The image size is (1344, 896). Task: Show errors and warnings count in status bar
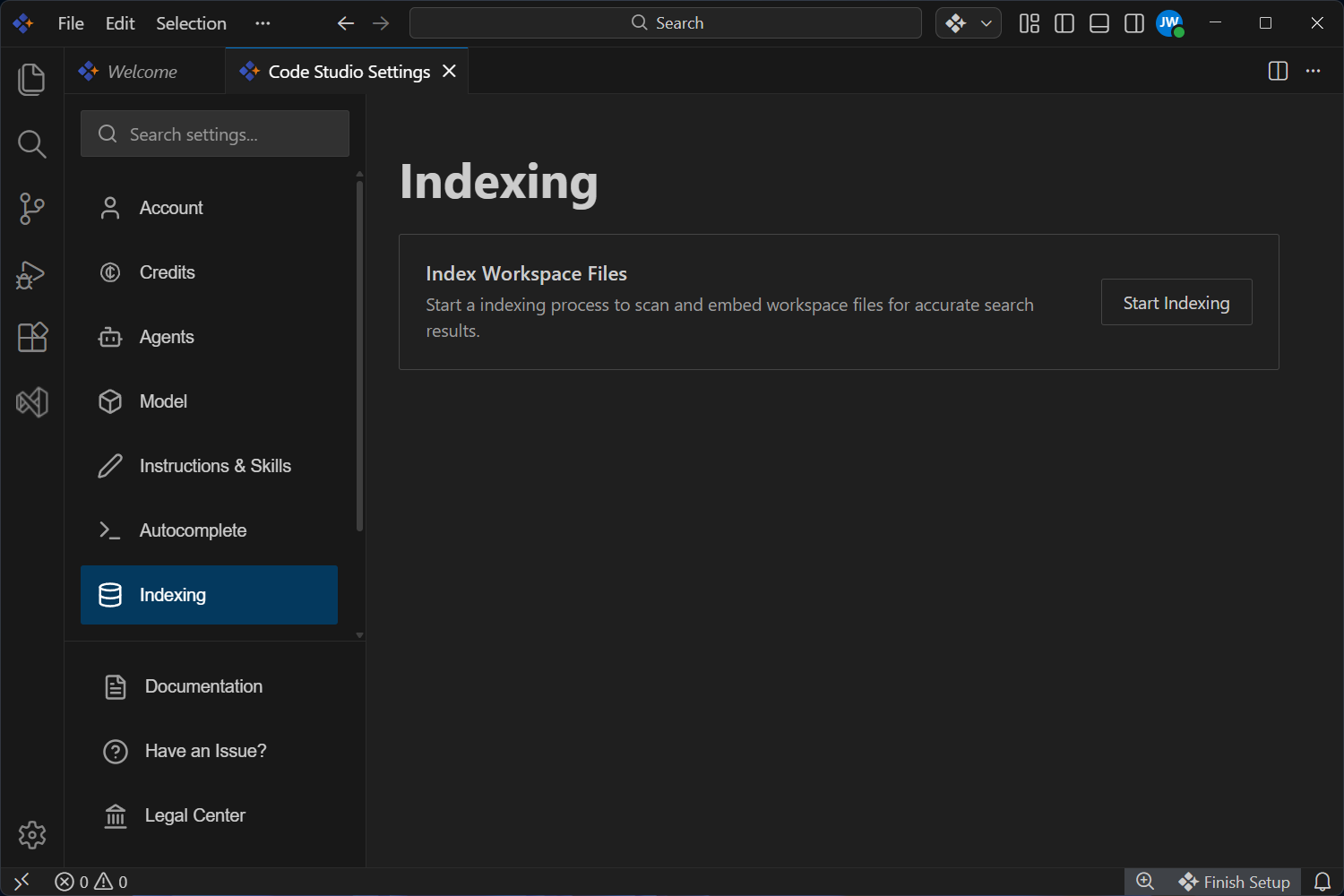pos(91,882)
